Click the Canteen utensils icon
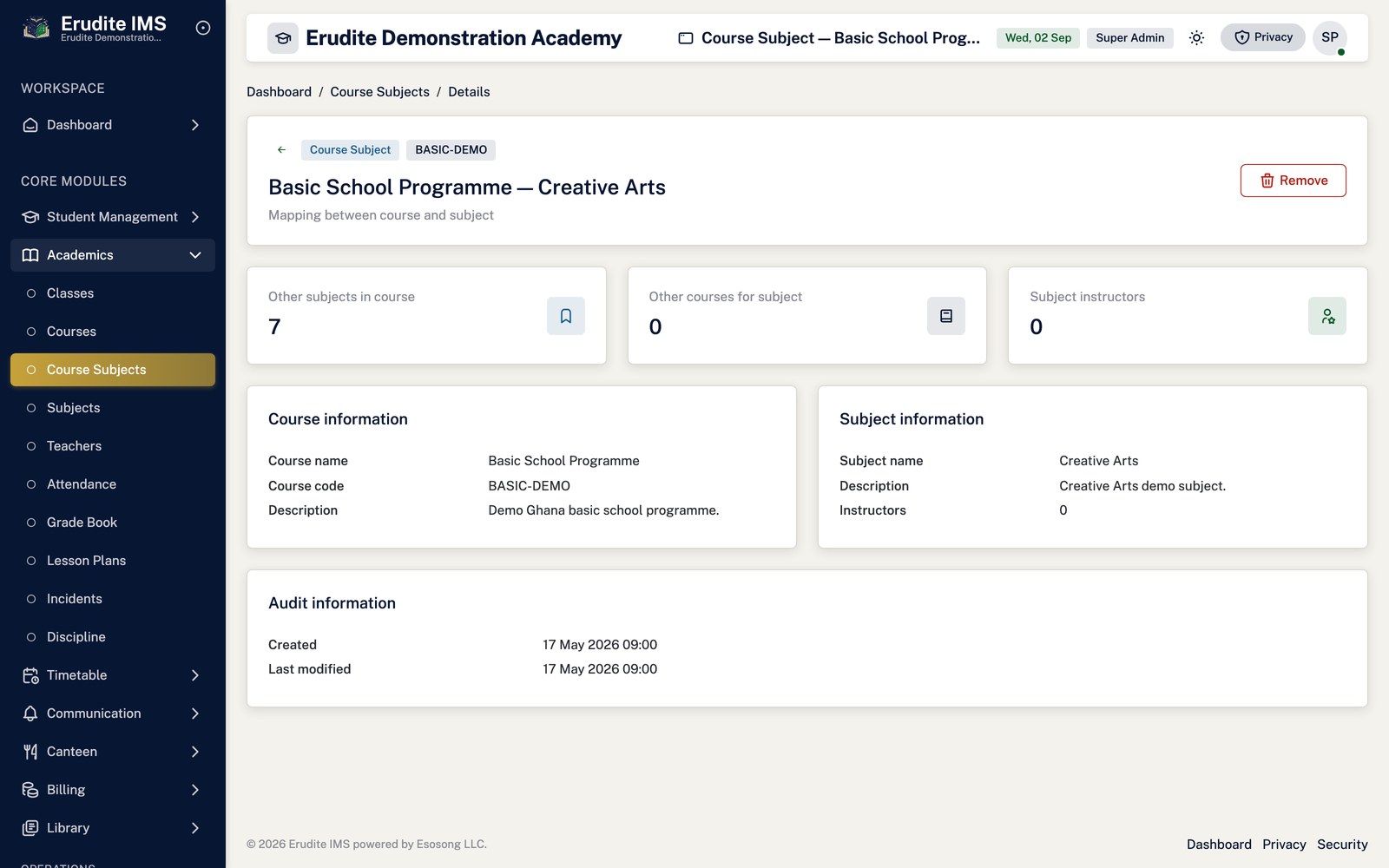1389x868 pixels. click(x=30, y=752)
